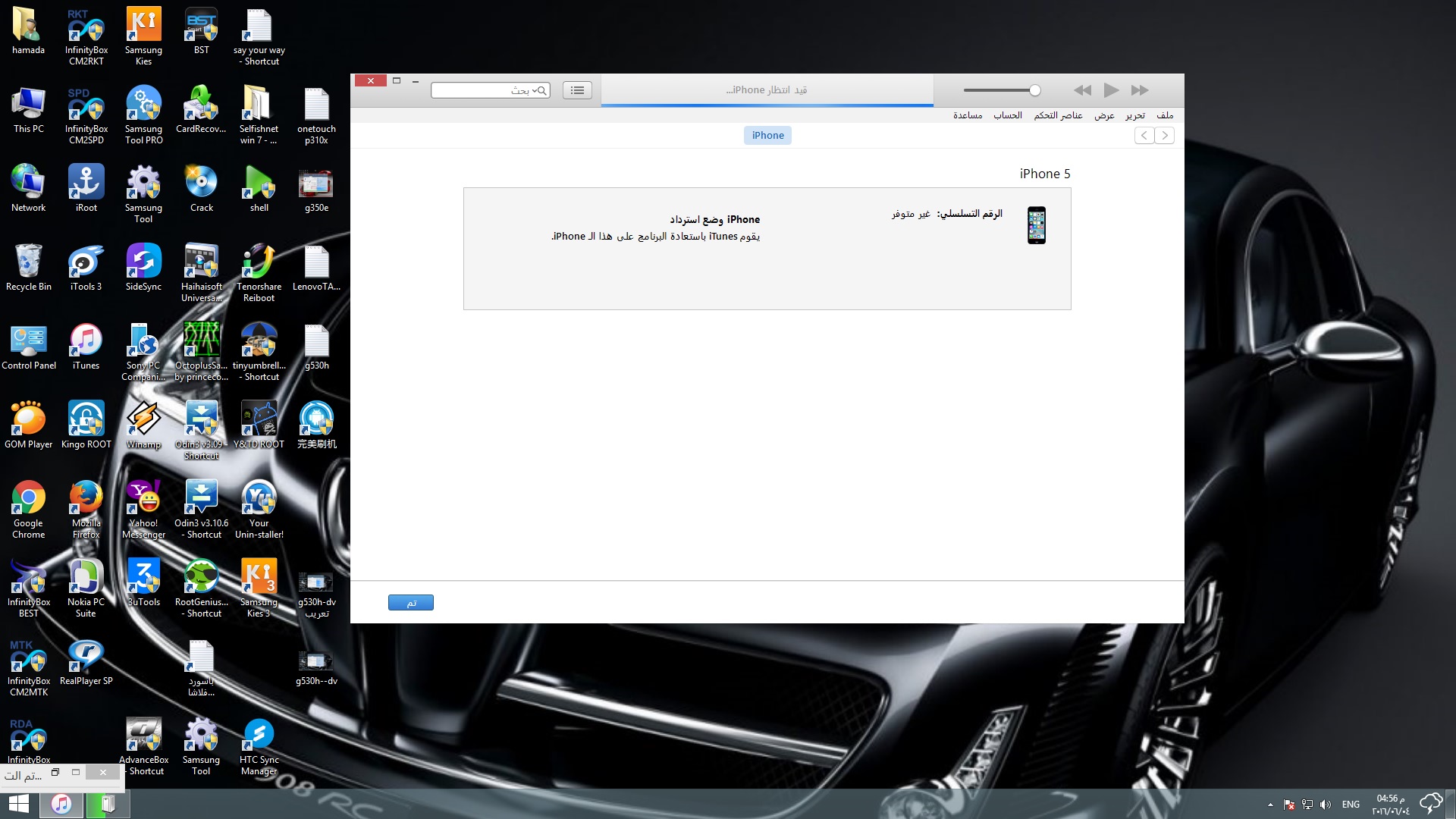The image size is (1456, 819).
Task: Open the list view button in iTunes
Action: [577, 90]
